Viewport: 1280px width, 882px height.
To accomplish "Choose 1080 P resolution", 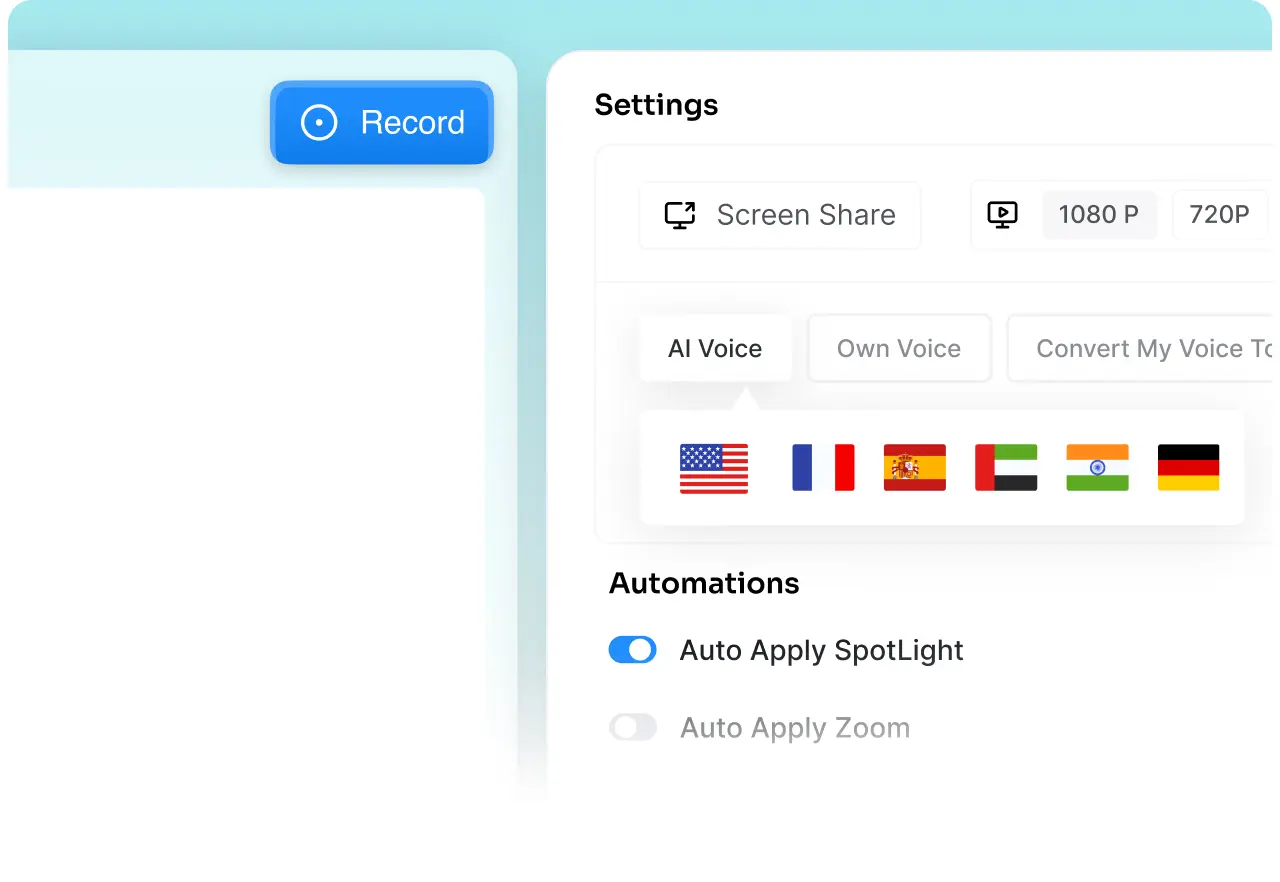I will click(x=1099, y=215).
